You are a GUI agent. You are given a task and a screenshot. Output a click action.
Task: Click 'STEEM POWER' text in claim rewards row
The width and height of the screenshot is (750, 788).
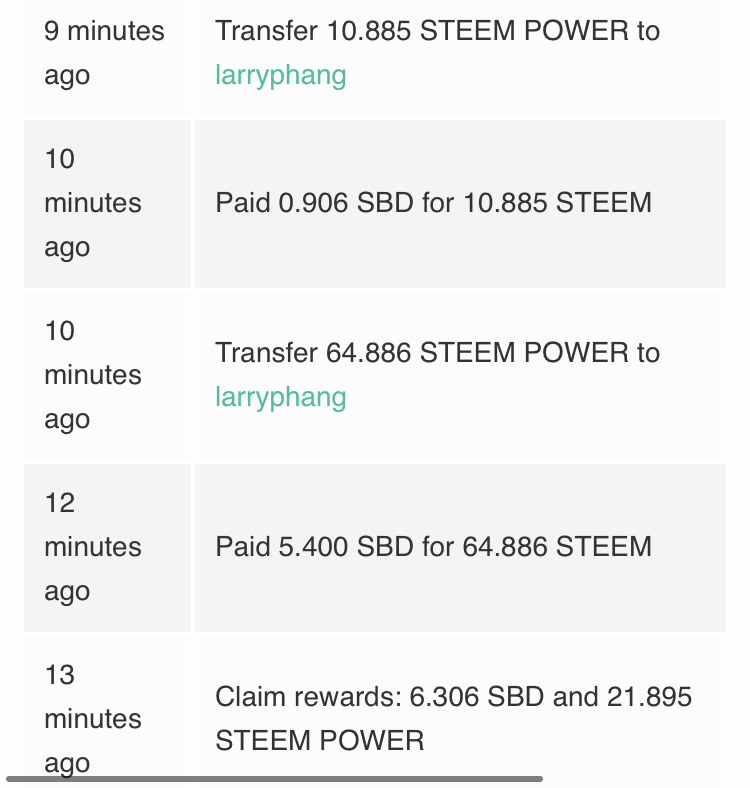coord(320,741)
